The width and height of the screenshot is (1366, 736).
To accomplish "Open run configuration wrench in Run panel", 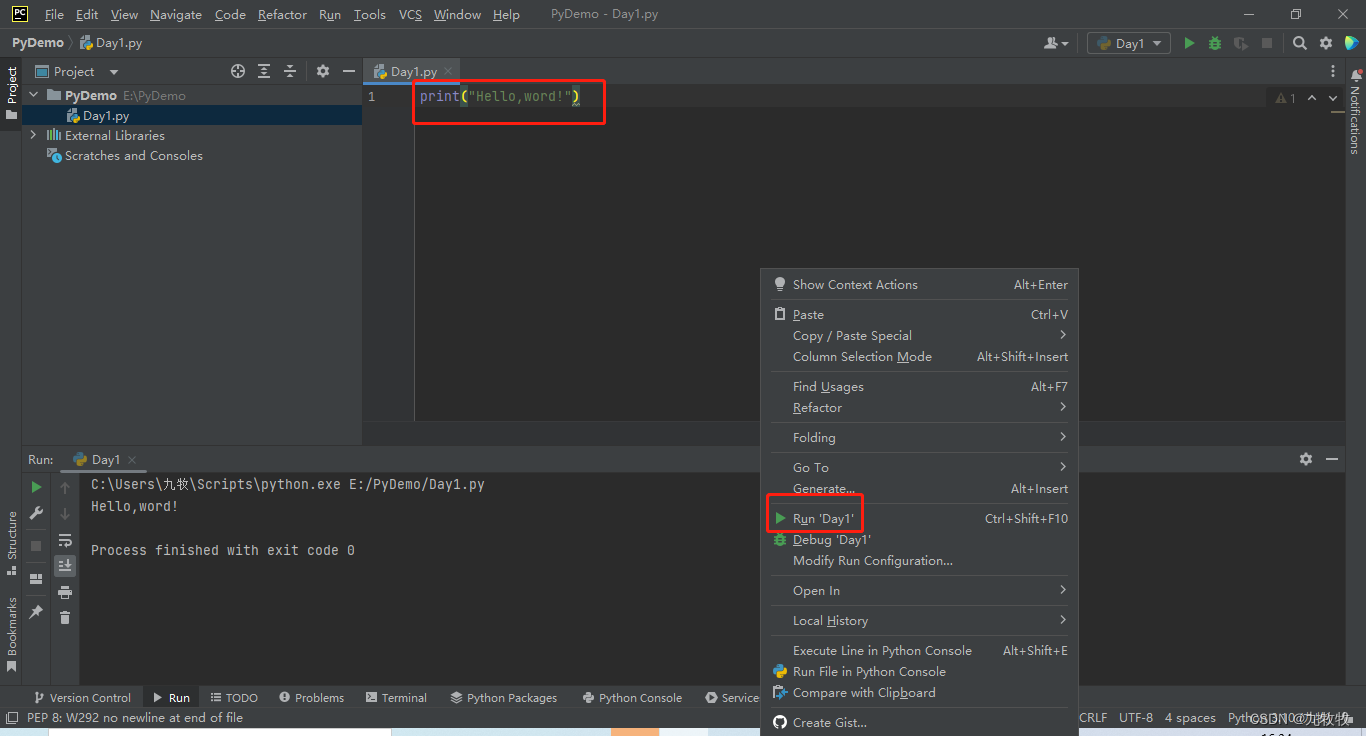I will (x=36, y=513).
